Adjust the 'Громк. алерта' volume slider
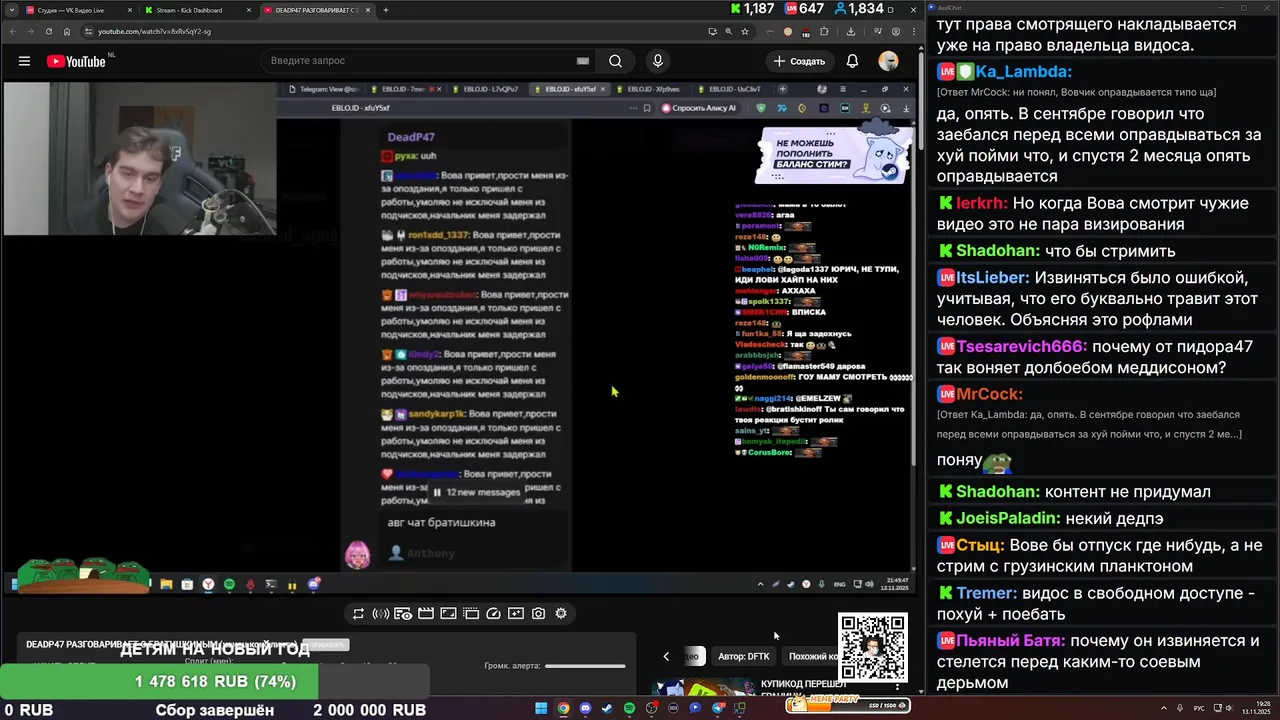 click(585, 666)
